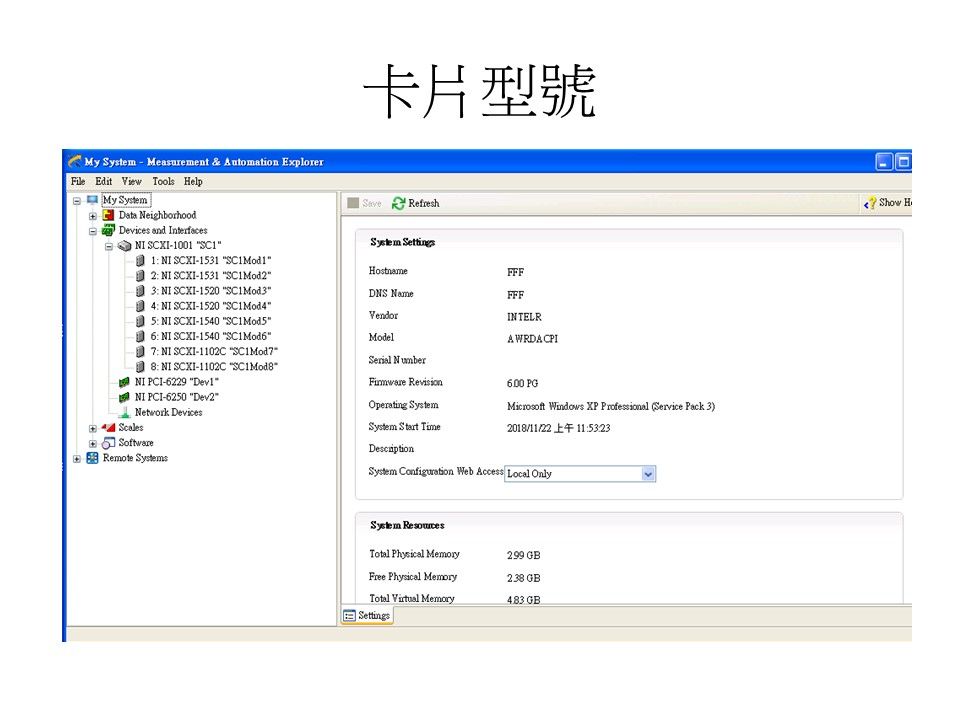Click the MAX application icon in title bar

[x=75, y=162]
